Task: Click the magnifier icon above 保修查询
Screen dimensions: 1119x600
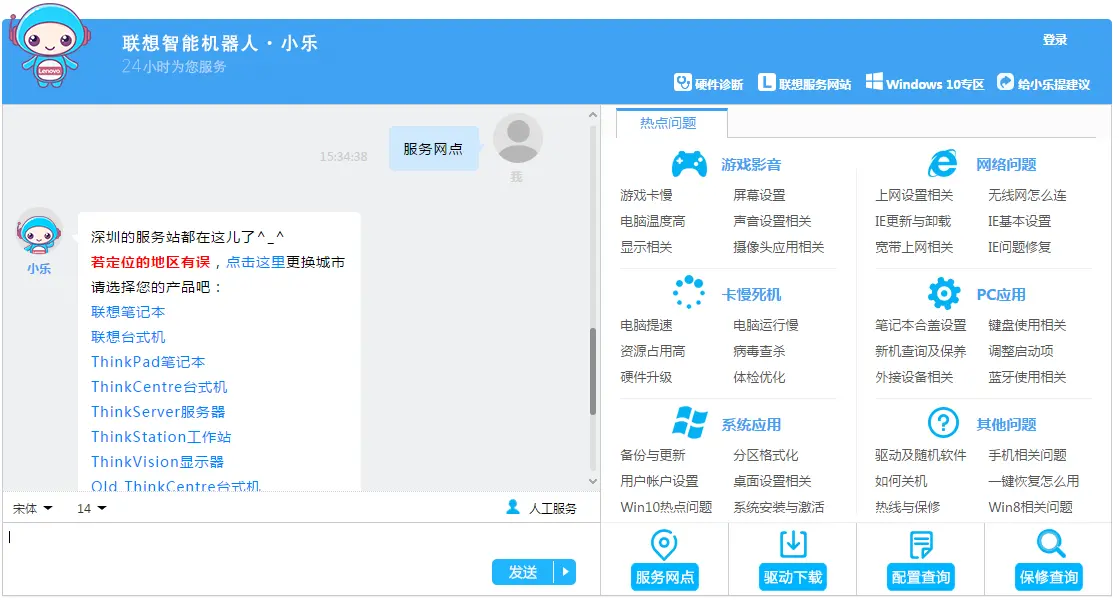Action: [1050, 544]
